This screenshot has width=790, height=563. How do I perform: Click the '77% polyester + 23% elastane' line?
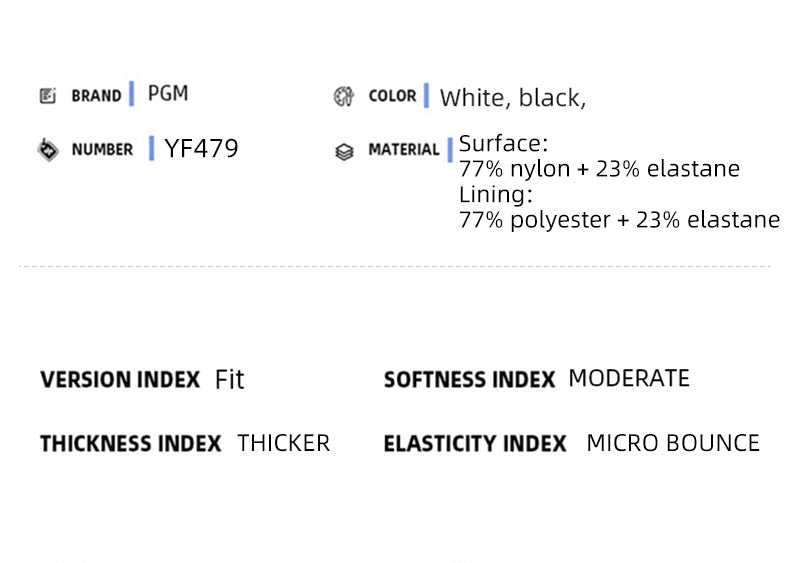click(619, 220)
